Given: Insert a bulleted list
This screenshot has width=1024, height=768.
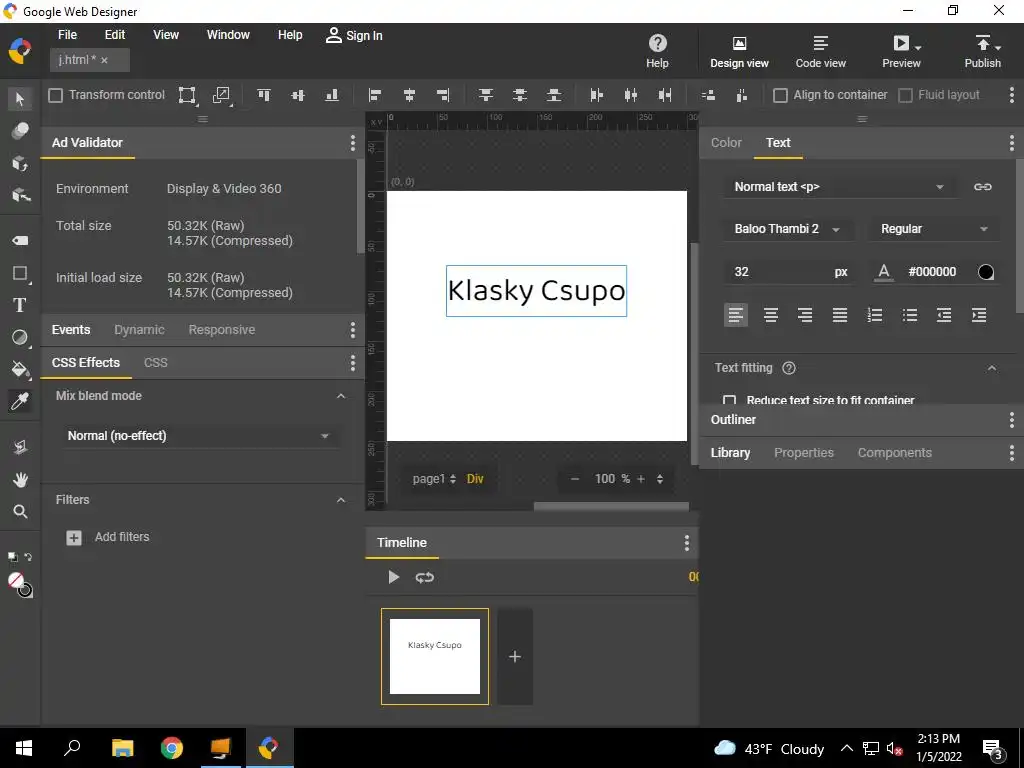Looking at the screenshot, I should (x=910, y=315).
